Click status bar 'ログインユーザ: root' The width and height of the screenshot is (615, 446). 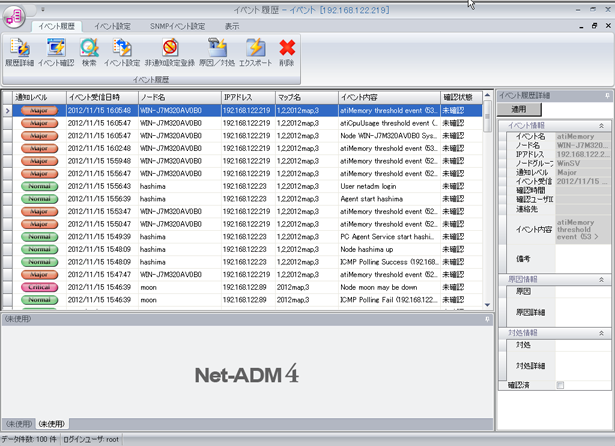tap(91, 439)
